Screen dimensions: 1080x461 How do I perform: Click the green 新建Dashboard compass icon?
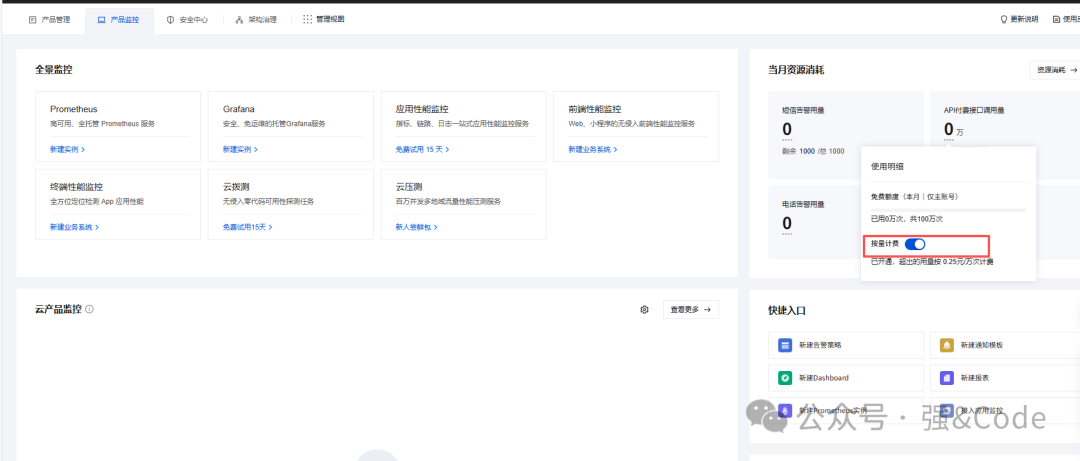(x=785, y=378)
